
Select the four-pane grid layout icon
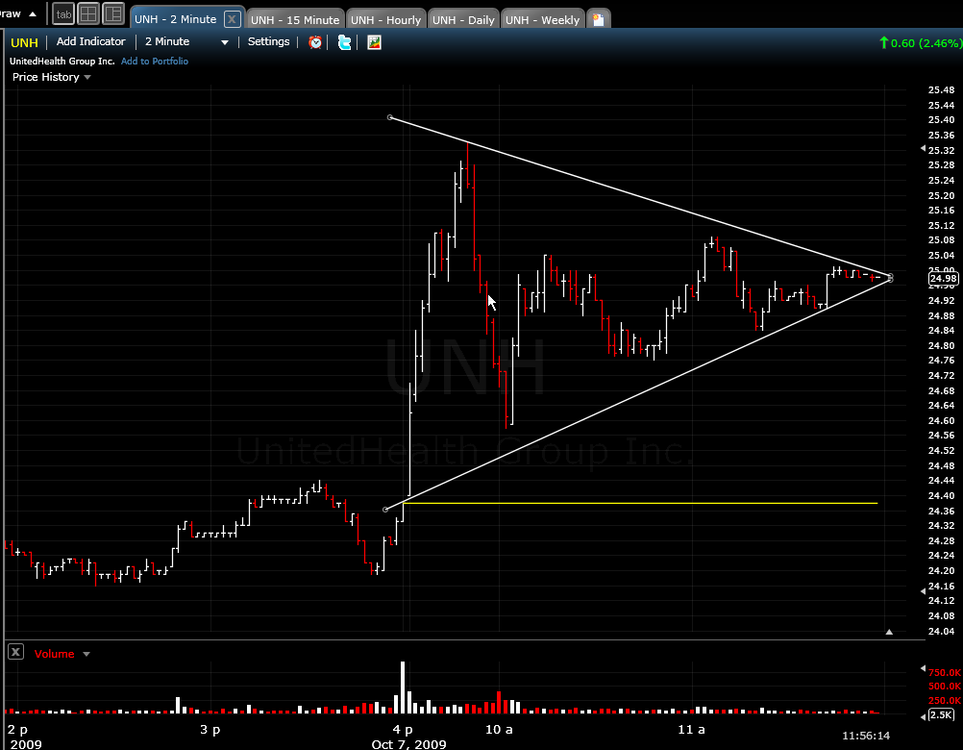tap(88, 14)
